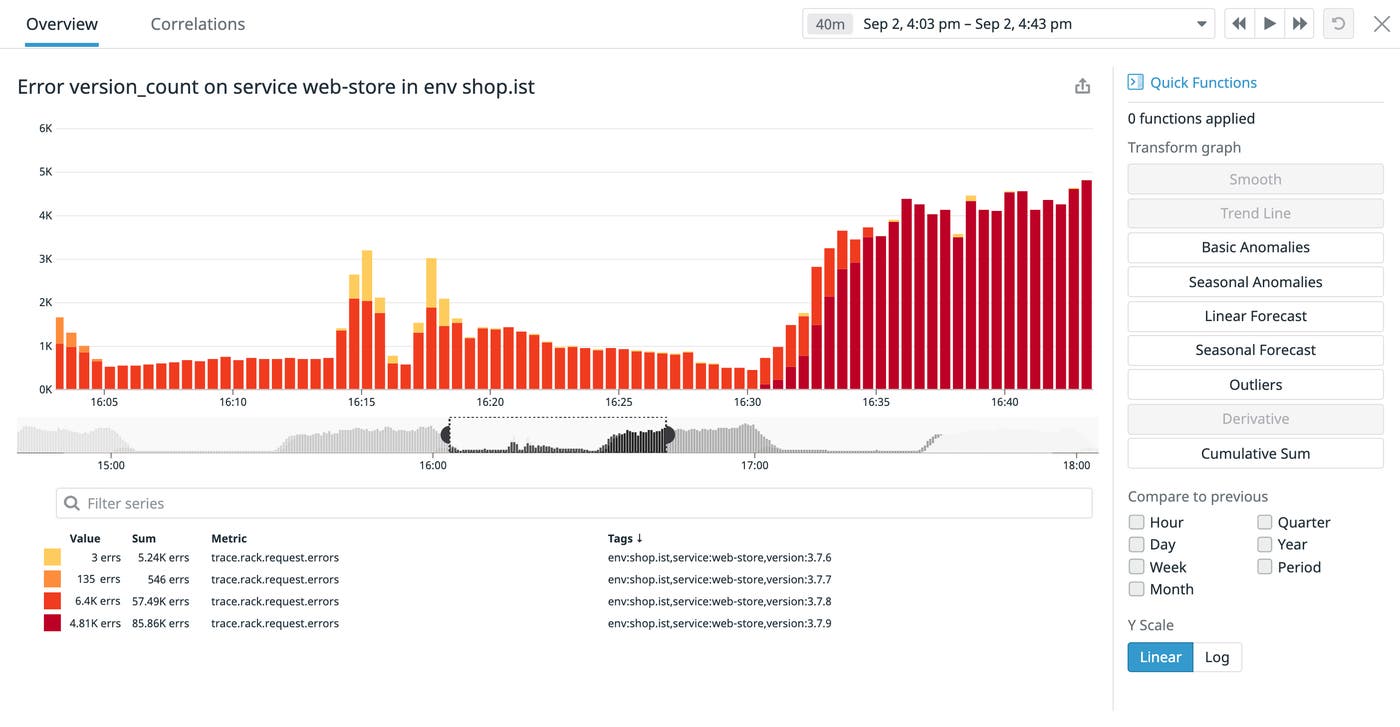Image resolution: width=1400 pixels, height=727 pixels.
Task: Click the search magnifier icon in filter
Action: click(x=72, y=503)
